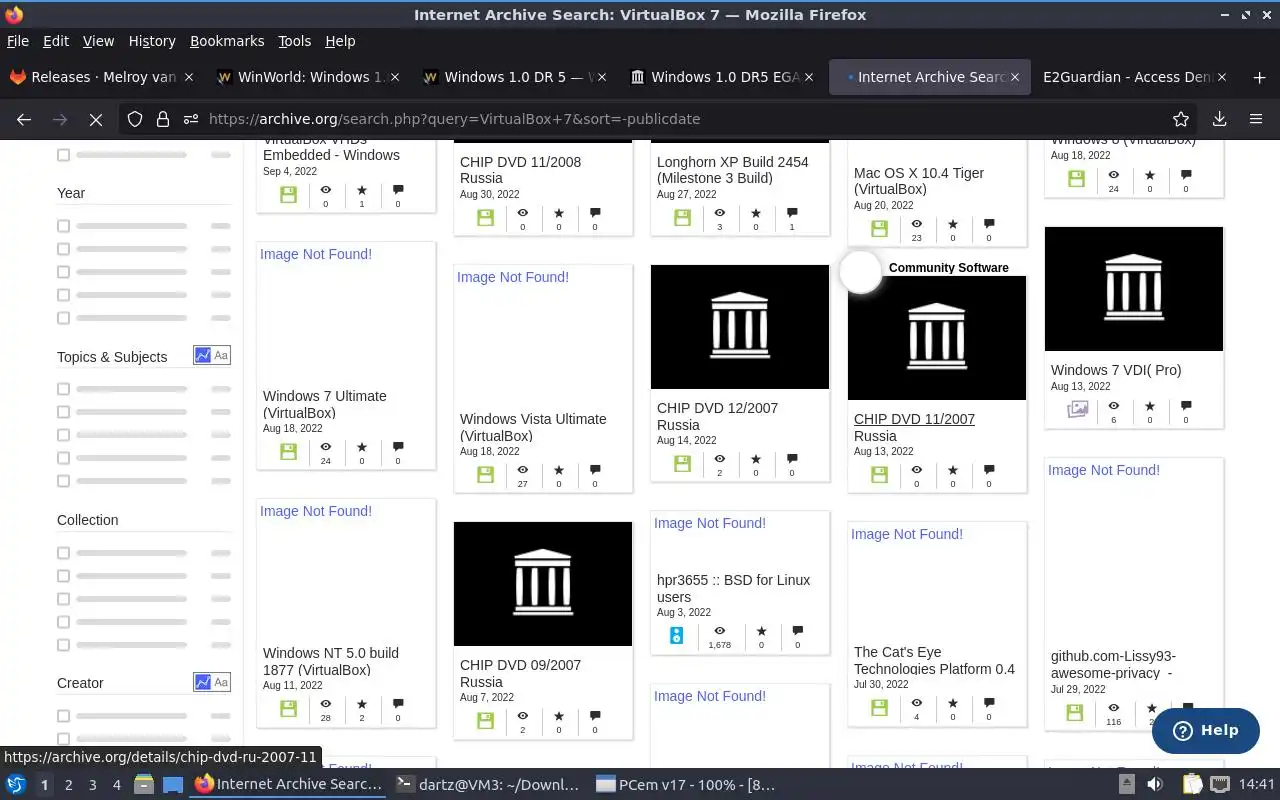The height and width of the screenshot is (800, 1280).
Task: Click audio icon on hpr3655 BSD card
Action: (x=677, y=635)
